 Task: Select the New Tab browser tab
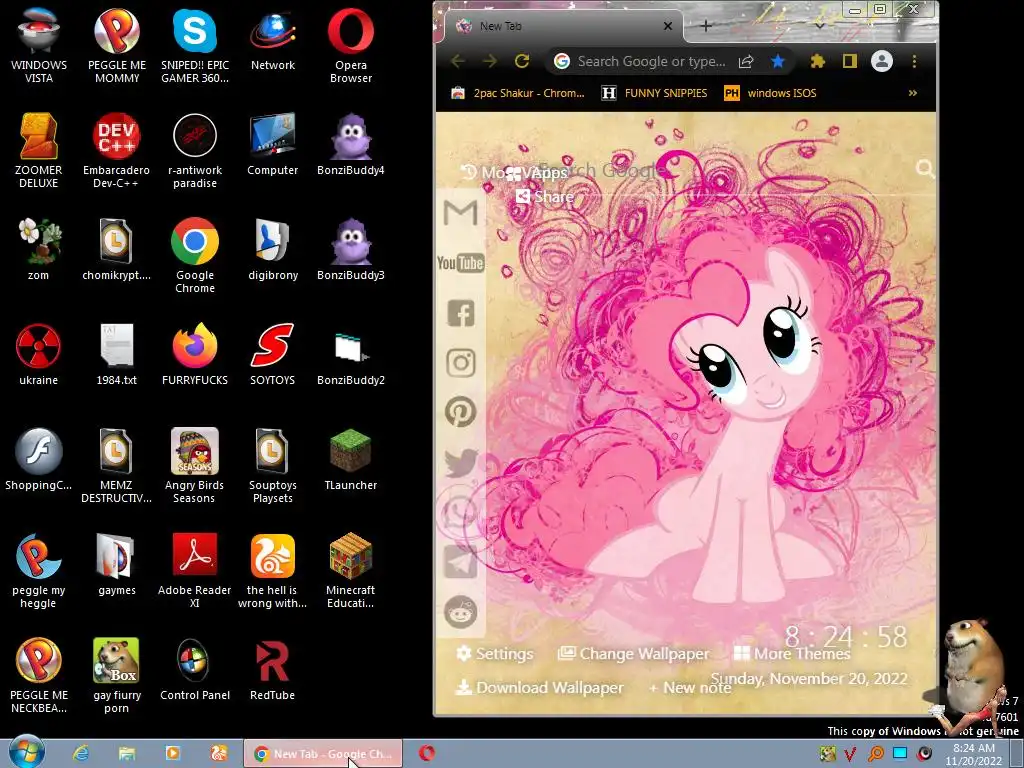tap(558, 26)
